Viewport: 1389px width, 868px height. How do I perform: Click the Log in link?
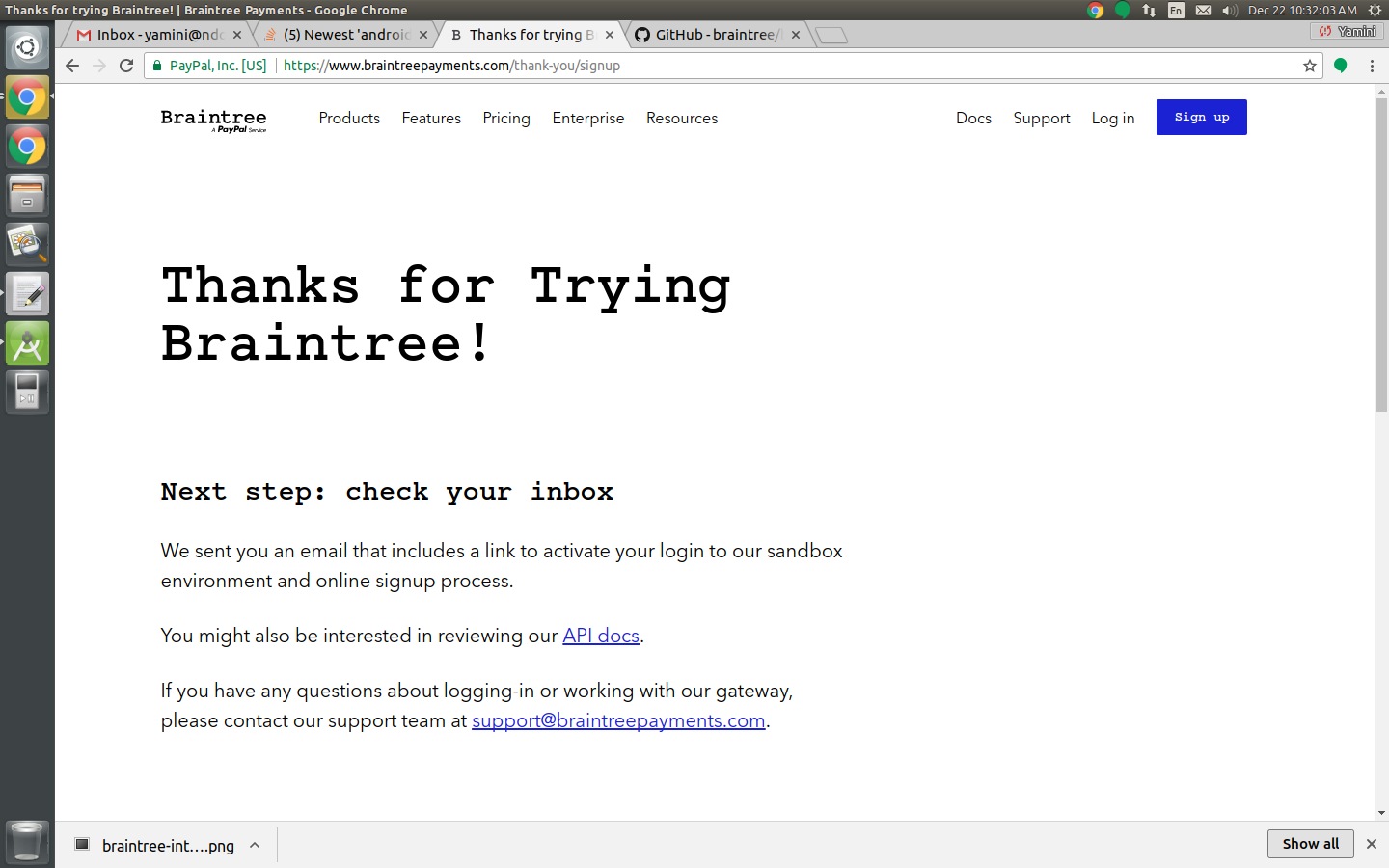point(1113,118)
